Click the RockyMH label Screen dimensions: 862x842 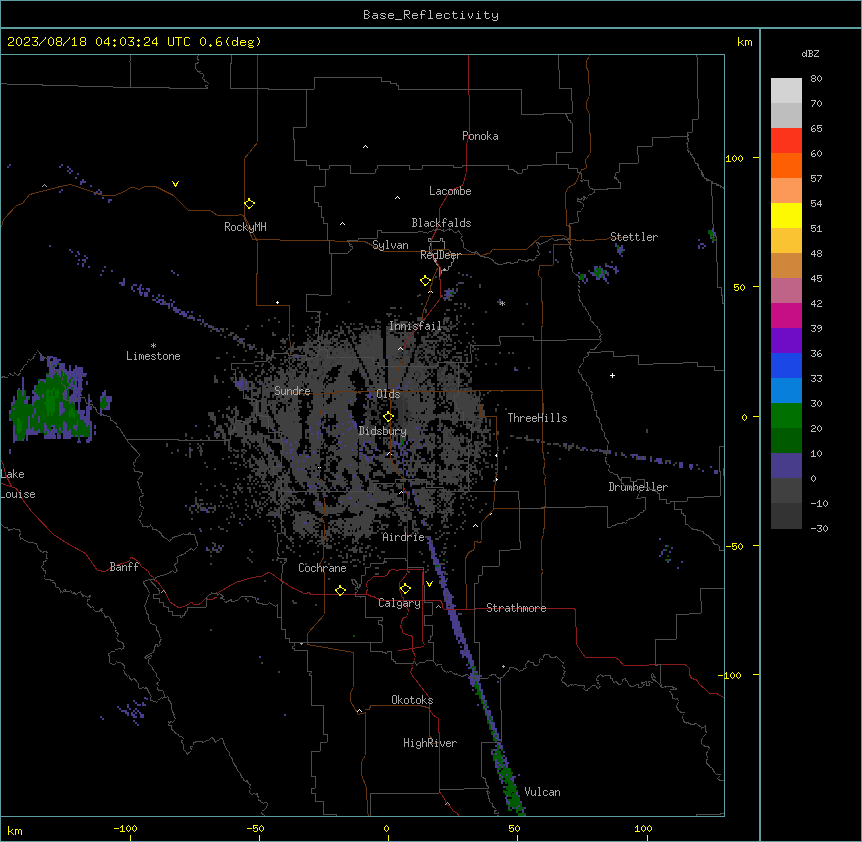(245, 227)
